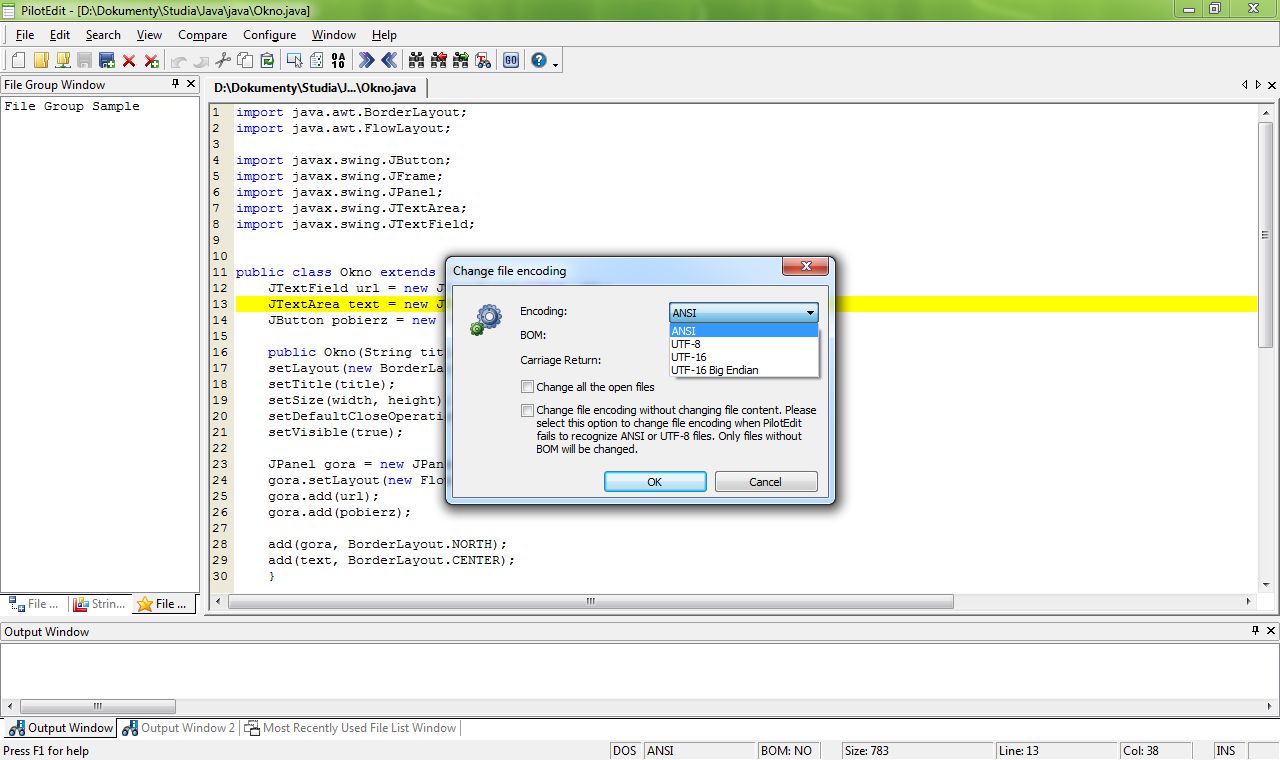Viewport: 1280px width, 760px height.
Task: Click the red X Close file icon
Action: [x=129, y=60]
